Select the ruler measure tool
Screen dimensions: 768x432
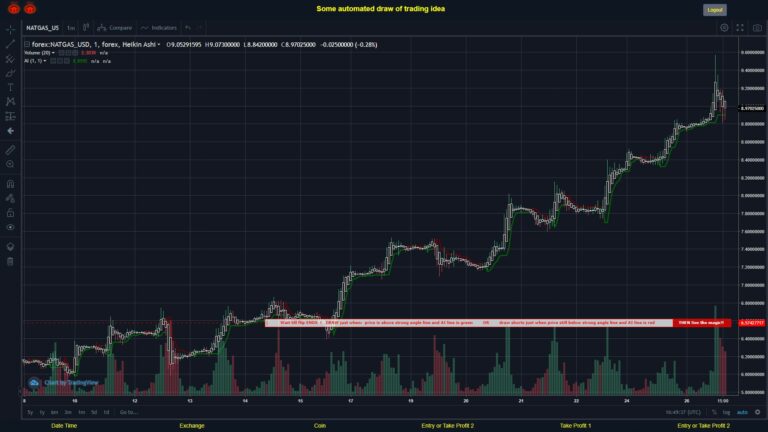(x=10, y=150)
